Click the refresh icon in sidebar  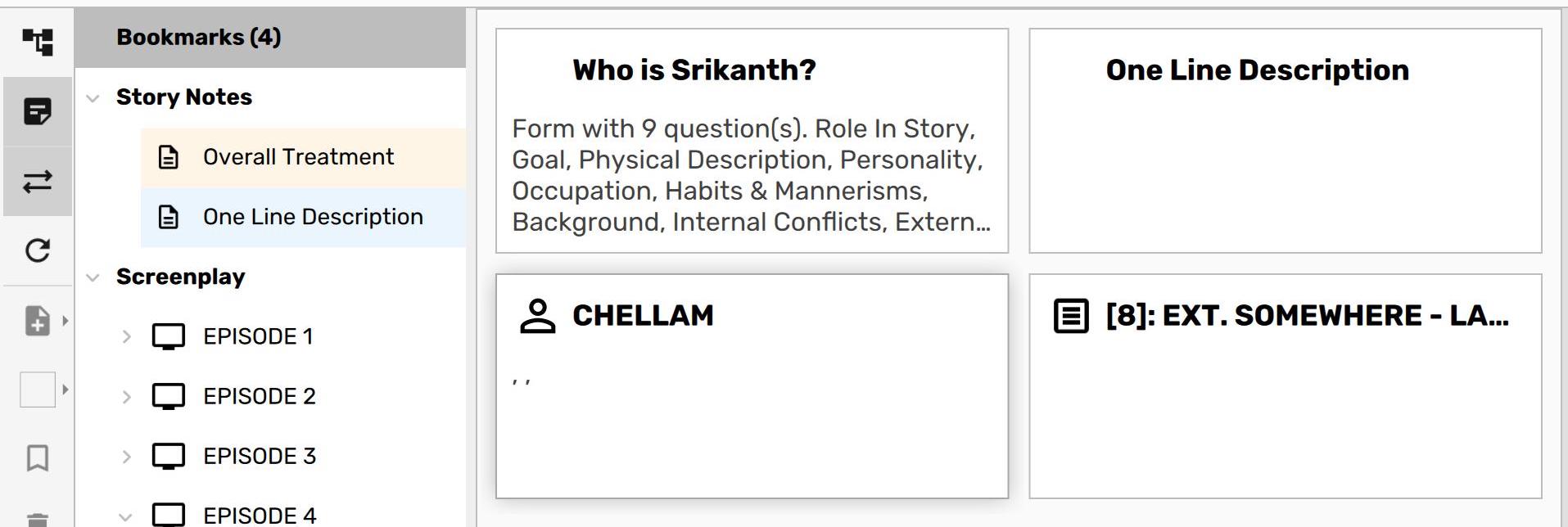click(x=38, y=250)
